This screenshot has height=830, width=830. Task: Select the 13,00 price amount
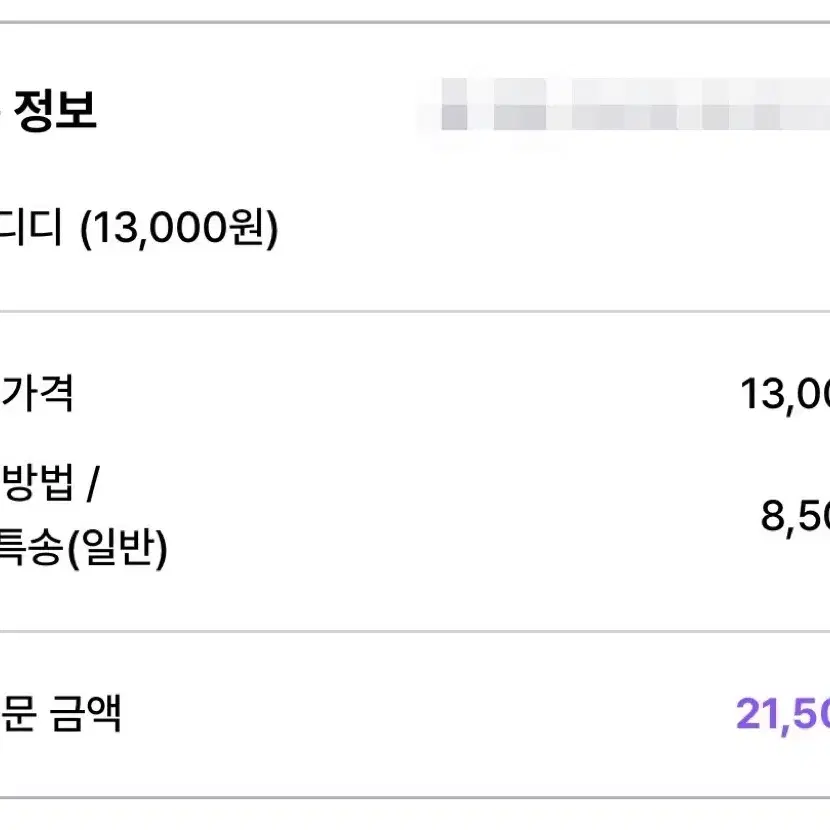[784, 394]
